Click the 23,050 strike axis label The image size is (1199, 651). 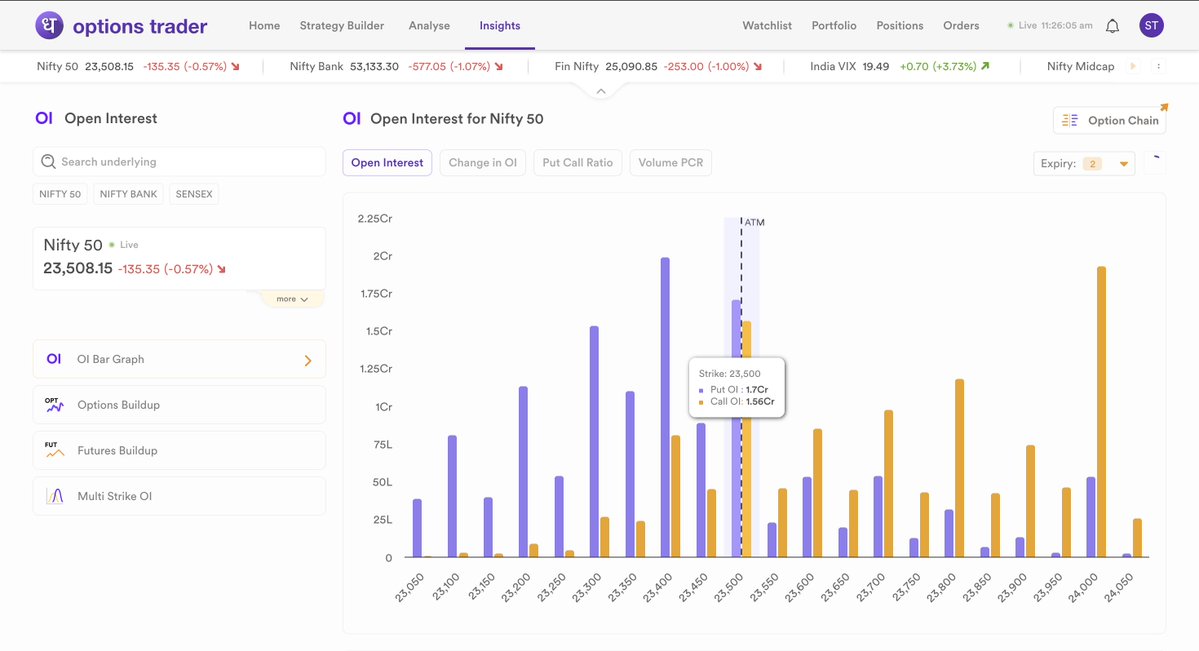[409, 588]
